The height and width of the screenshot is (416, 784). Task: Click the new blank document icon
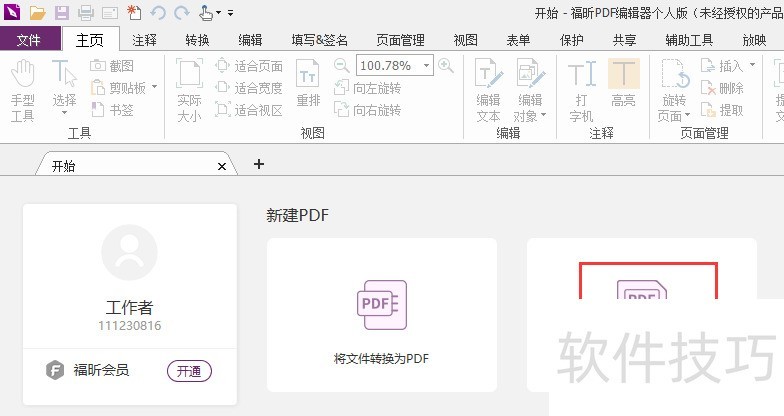point(134,12)
